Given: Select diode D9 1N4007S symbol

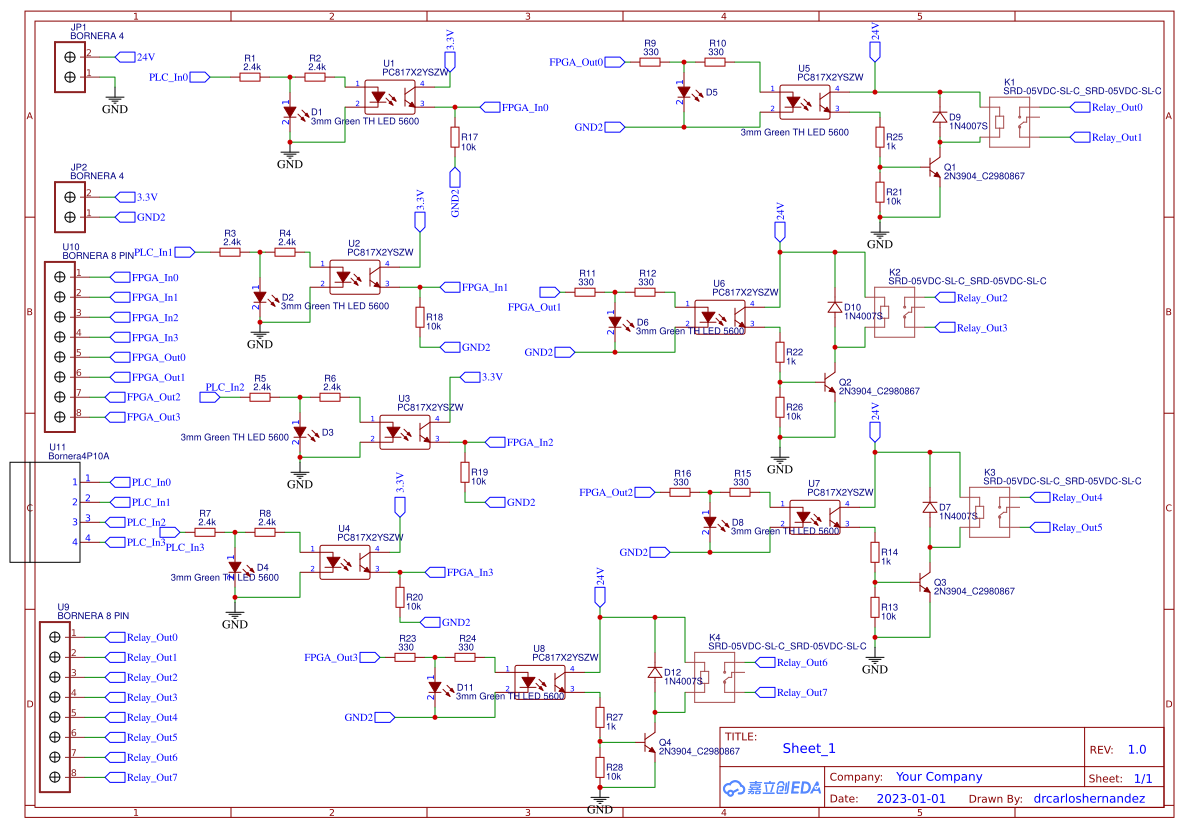Looking at the screenshot, I should click(941, 115).
